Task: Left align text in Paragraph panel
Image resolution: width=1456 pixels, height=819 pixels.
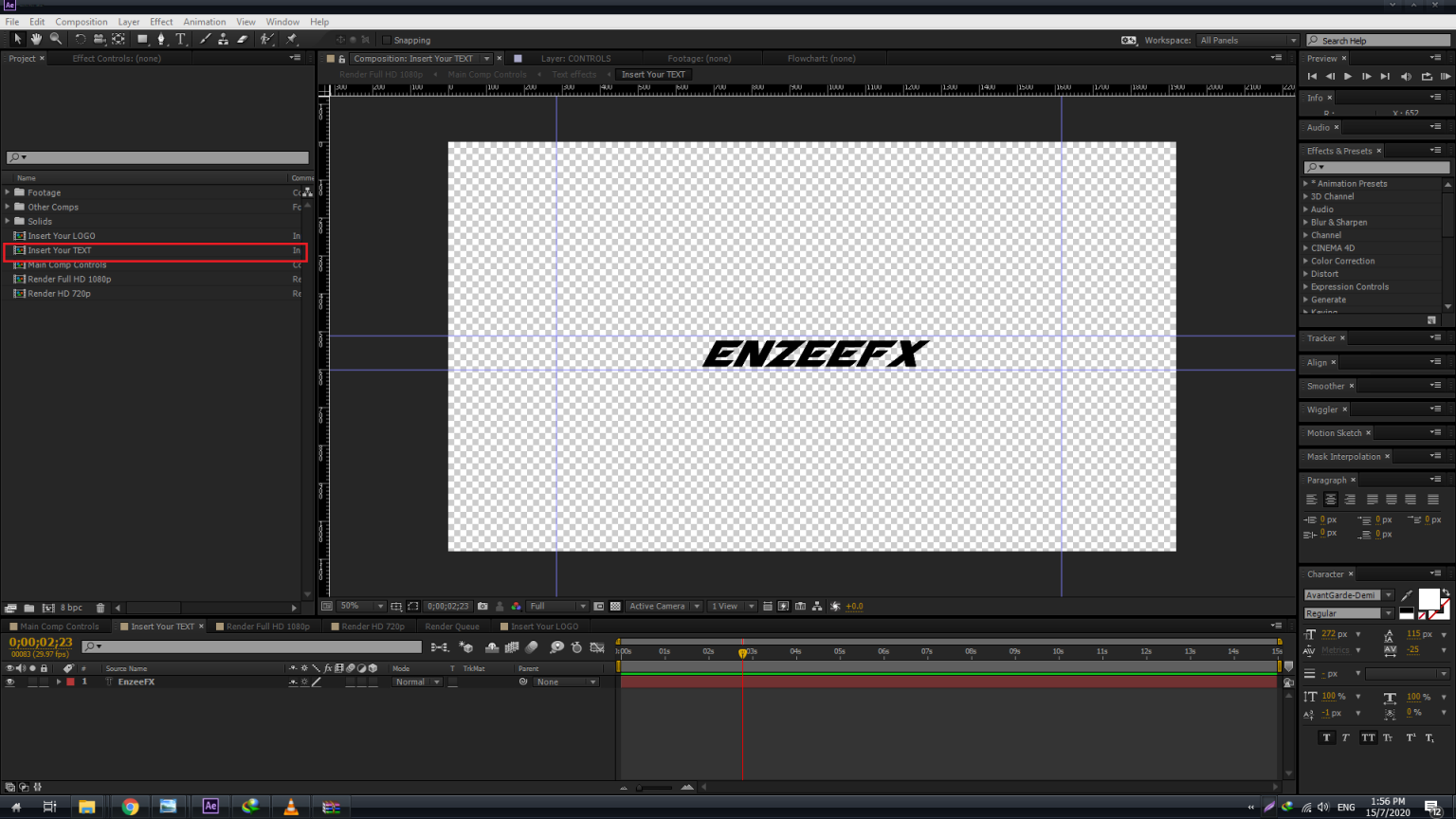Action: click(1312, 499)
